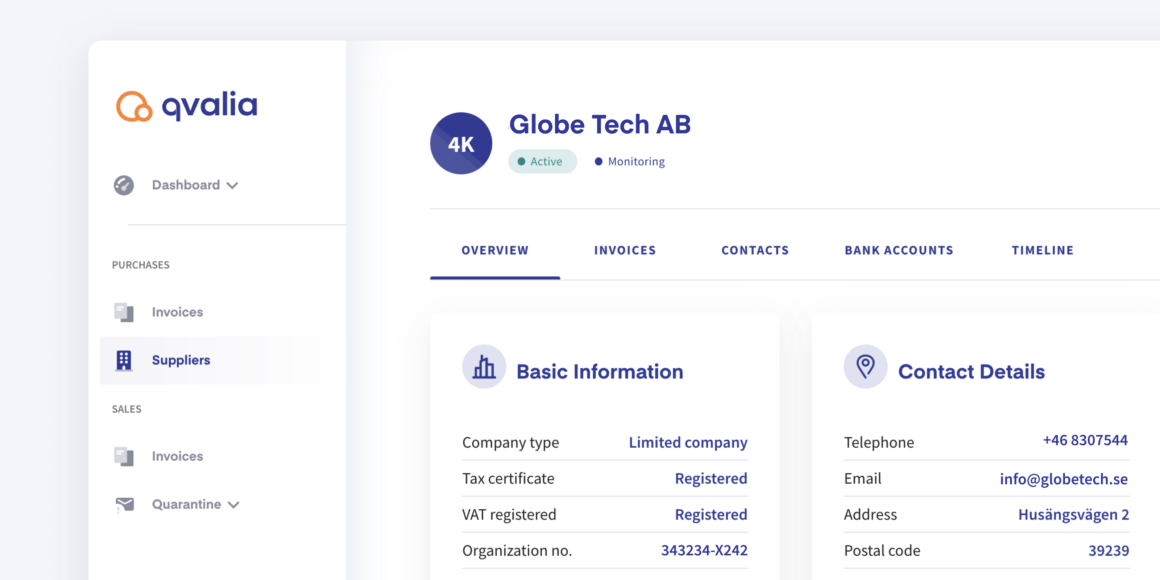The image size is (1160, 580).
Task: Click the Basic Information chart icon
Action: [484, 366]
